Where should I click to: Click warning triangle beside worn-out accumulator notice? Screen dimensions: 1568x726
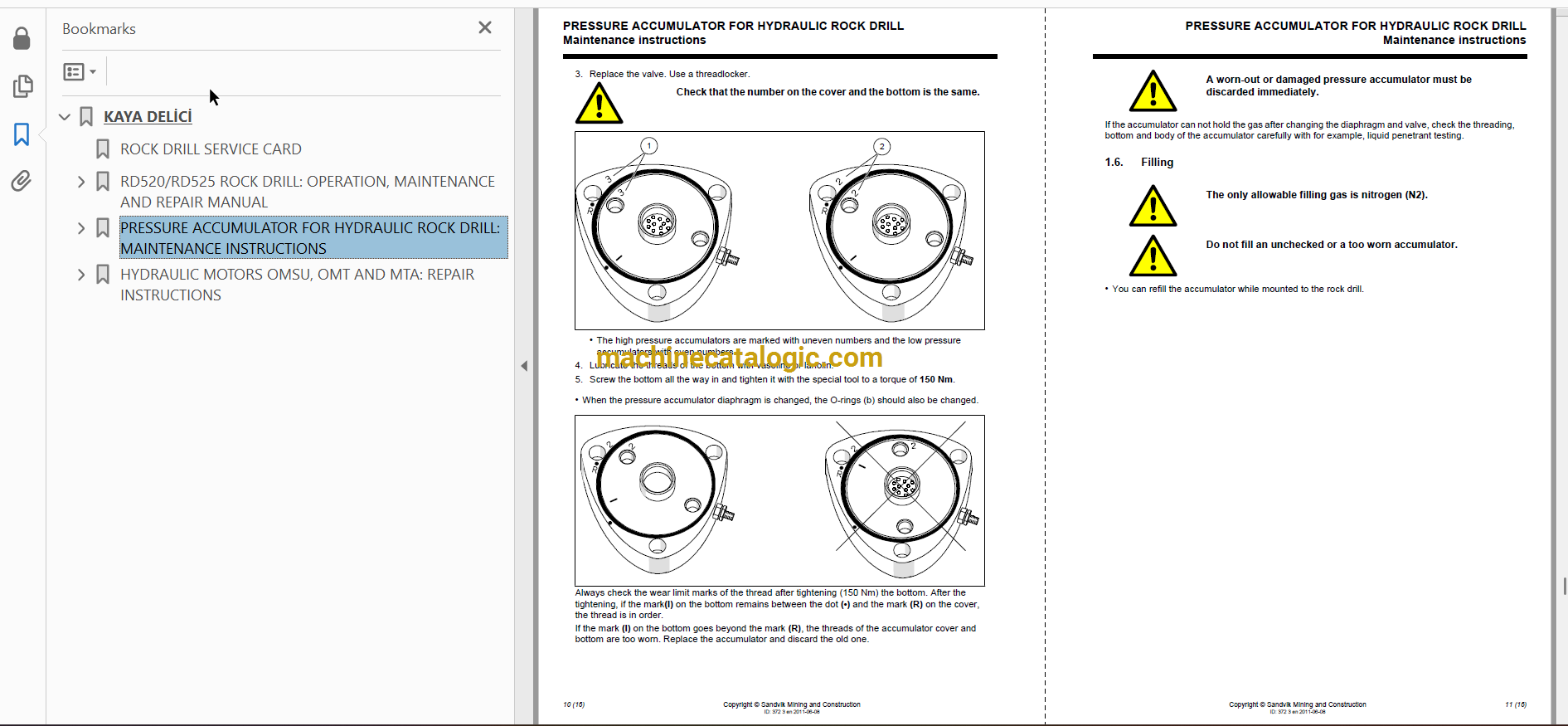[x=1153, y=91]
